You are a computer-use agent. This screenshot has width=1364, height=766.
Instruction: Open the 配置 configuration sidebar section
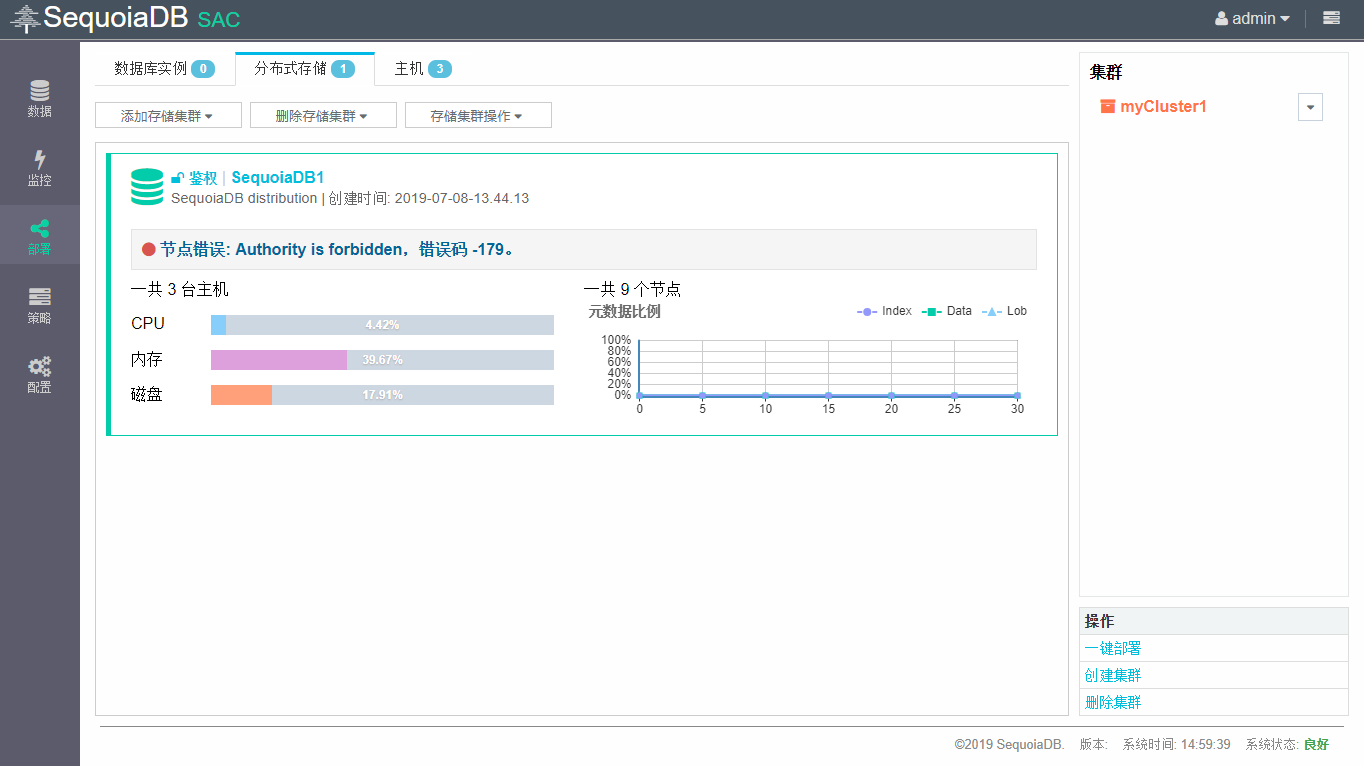[x=40, y=374]
